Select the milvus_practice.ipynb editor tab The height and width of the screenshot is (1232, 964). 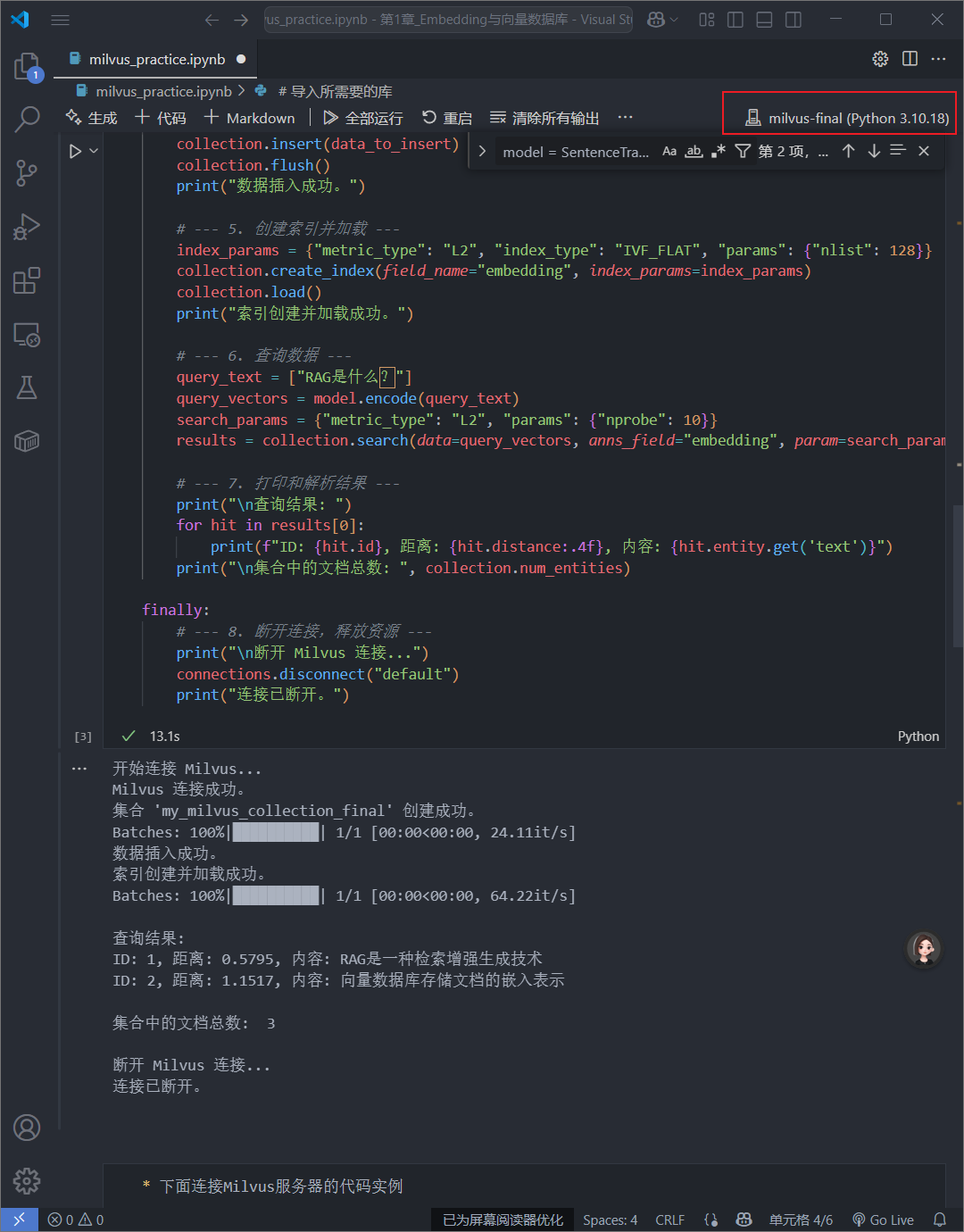[x=156, y=59]
